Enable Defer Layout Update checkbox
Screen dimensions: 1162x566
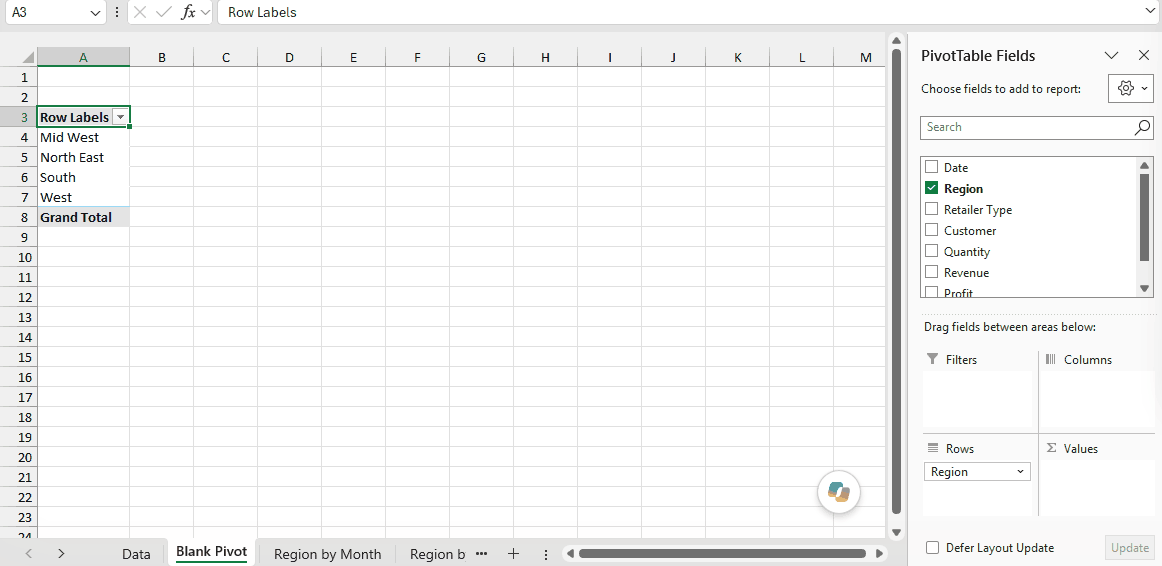[933, 547]
